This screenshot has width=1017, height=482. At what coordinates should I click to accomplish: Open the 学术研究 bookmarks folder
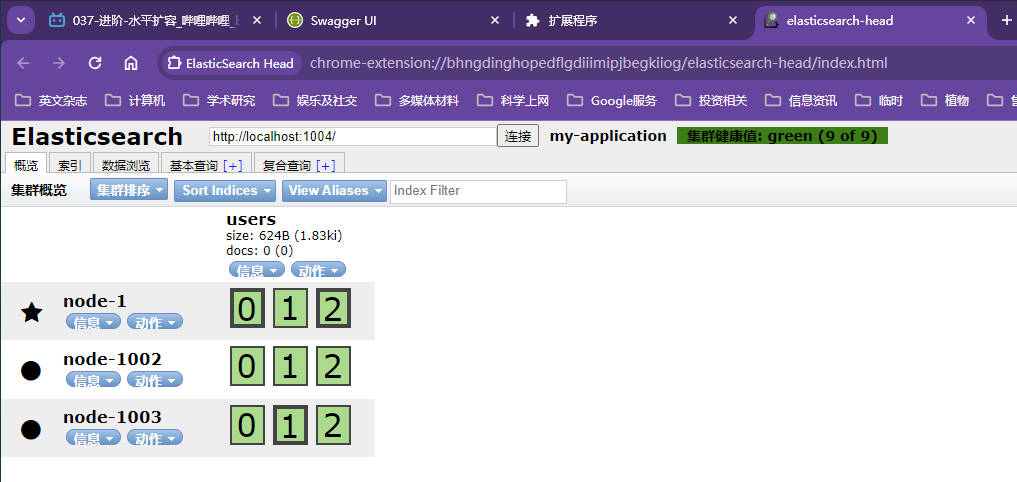(219, 101)
